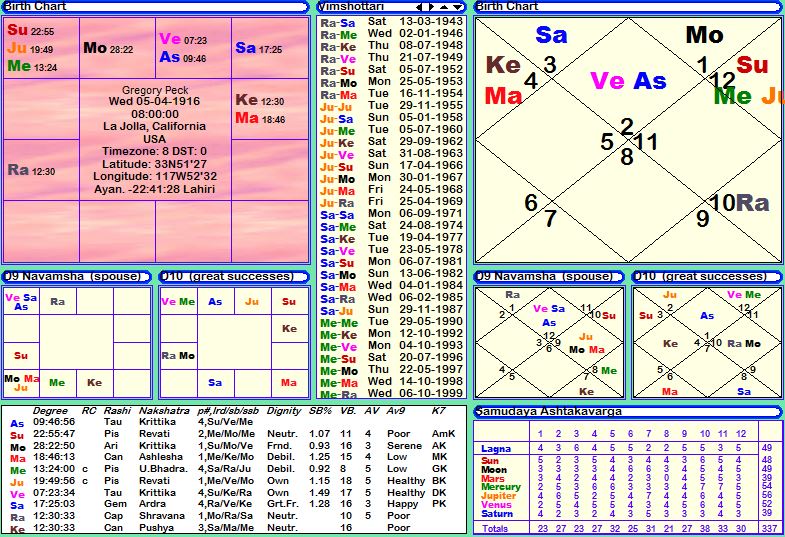Select the Sa-Ke dasha row dated 19-04-1977
785x537 pixels.
[391, 238]
